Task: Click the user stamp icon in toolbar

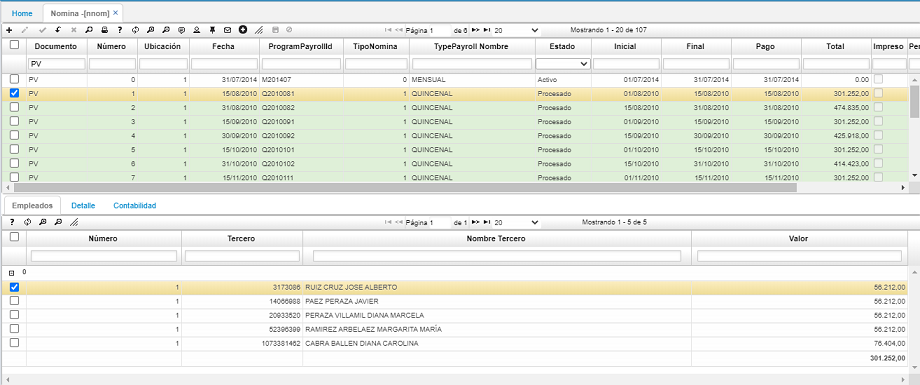Action: 197,30
